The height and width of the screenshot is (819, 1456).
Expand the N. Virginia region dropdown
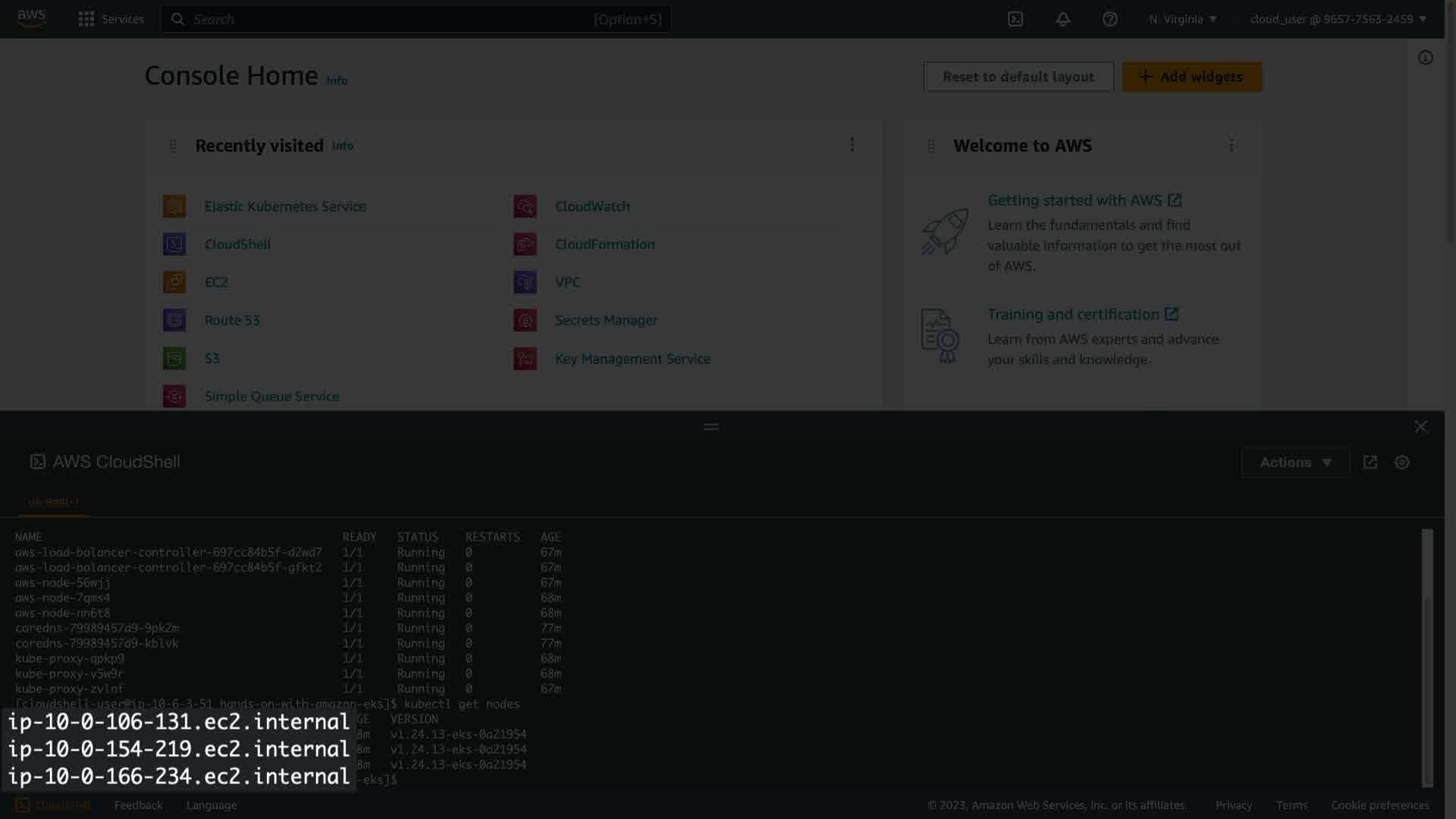(1182, 19)
